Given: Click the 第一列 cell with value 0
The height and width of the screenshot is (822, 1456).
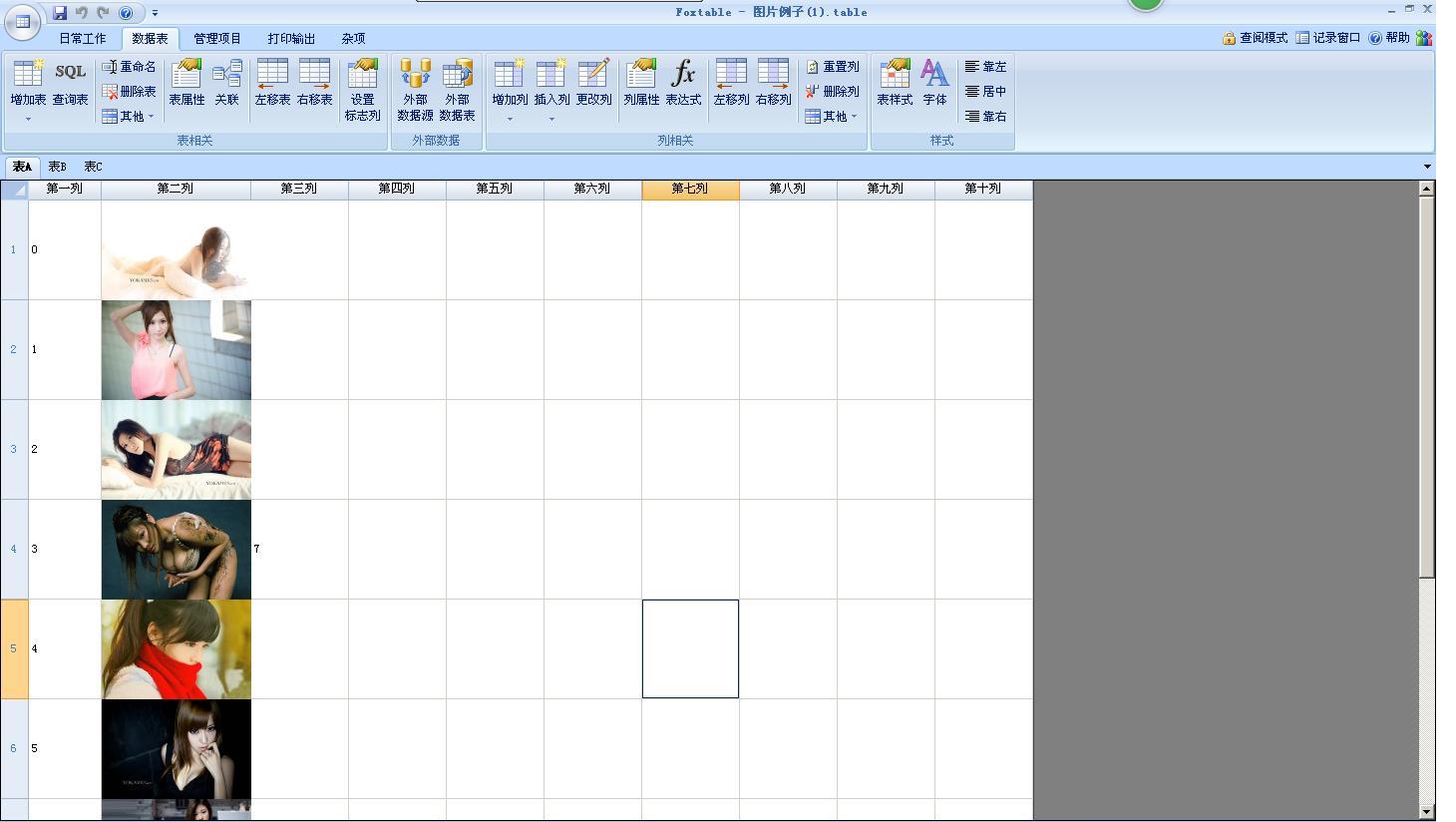Looking at the screenshot, I should [x=65, y=249].
